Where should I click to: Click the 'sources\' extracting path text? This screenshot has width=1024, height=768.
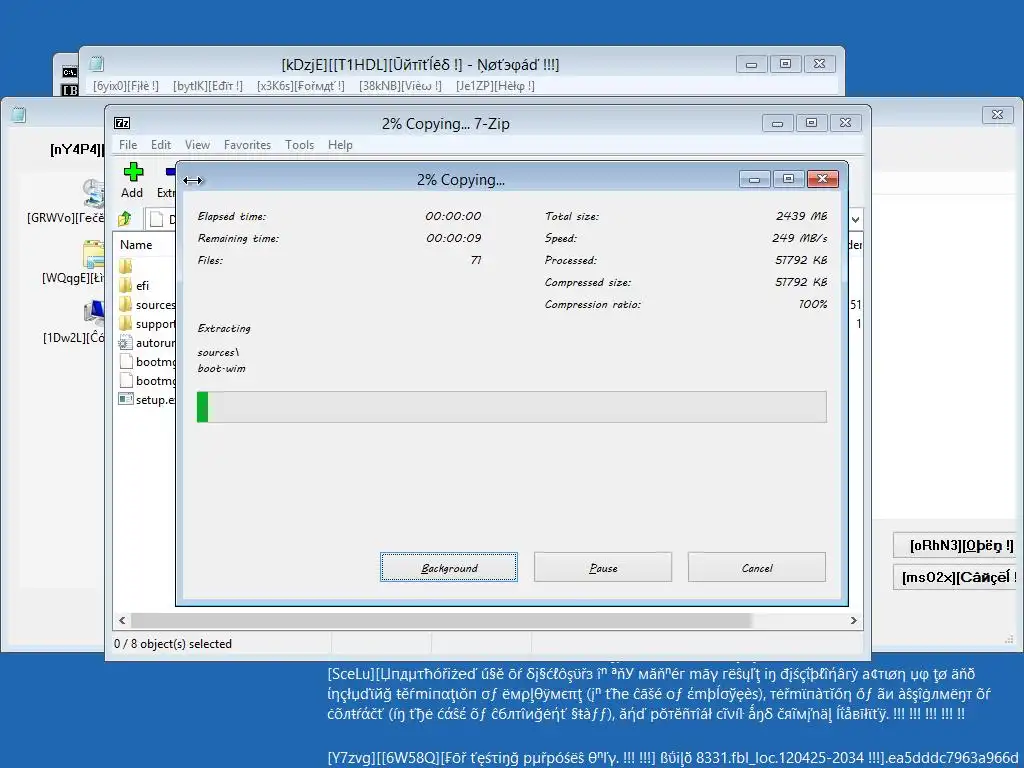tap(218, 353)
